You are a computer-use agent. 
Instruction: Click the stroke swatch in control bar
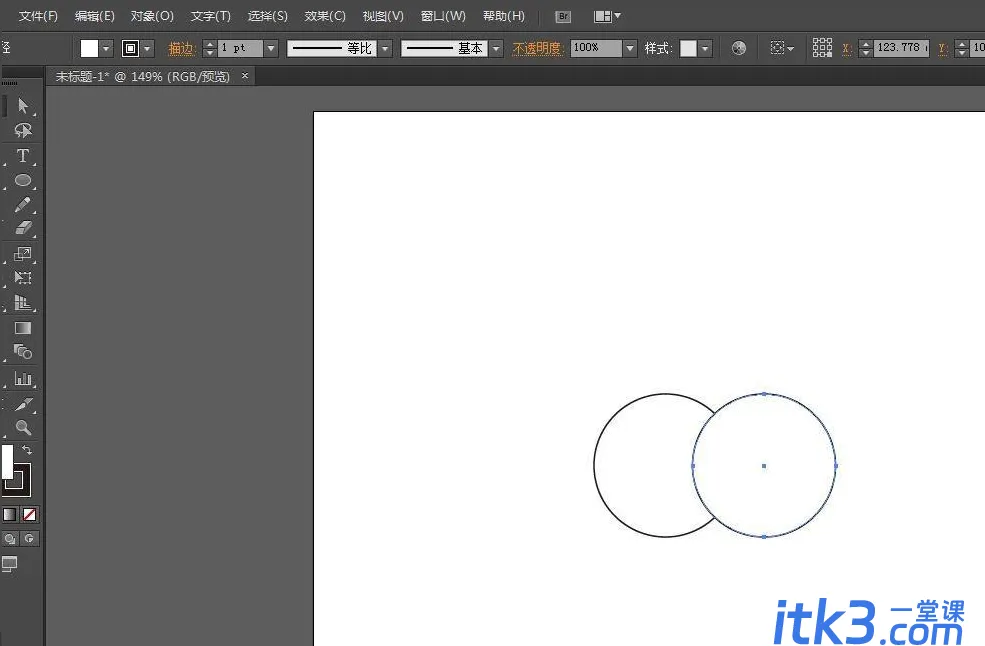131,48
